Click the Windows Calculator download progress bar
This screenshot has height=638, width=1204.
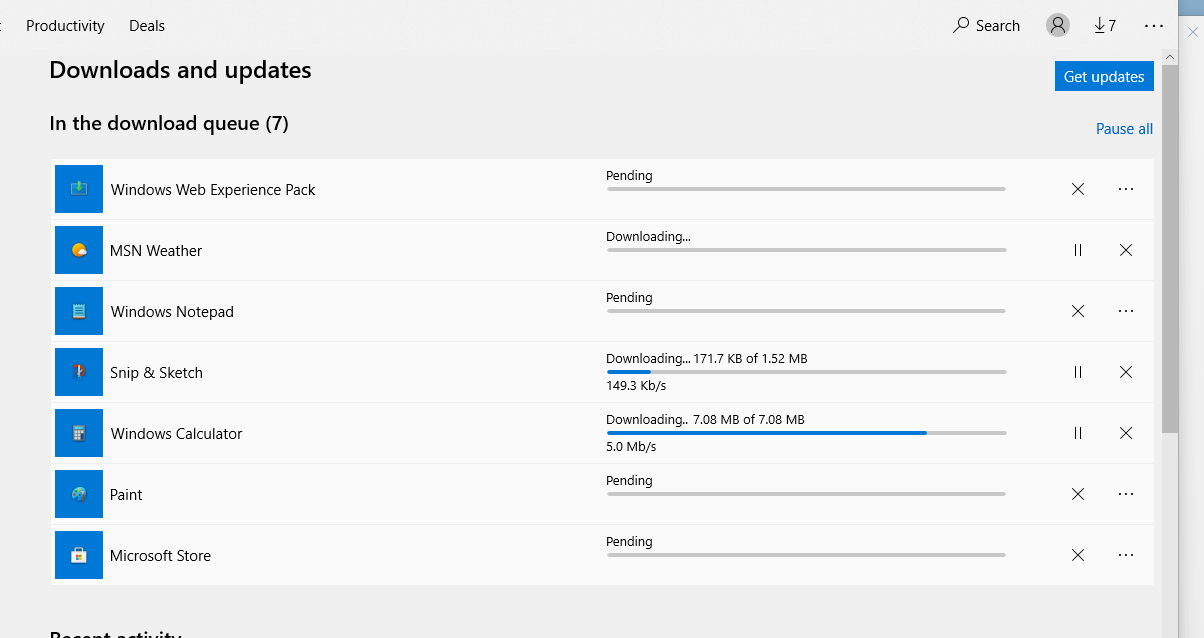(x=806, y=433)
